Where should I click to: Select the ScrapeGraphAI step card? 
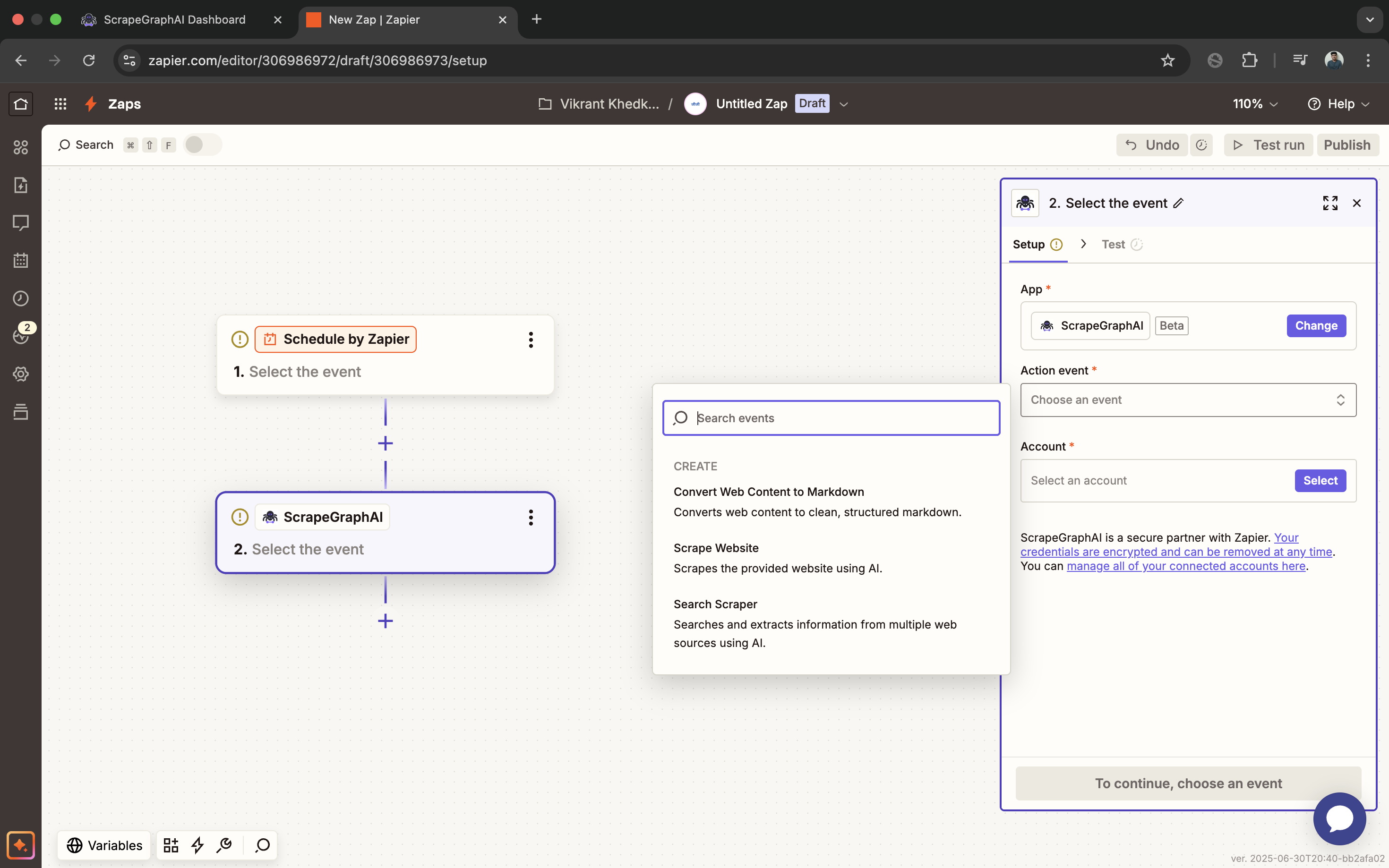click(x=386, y=532)
